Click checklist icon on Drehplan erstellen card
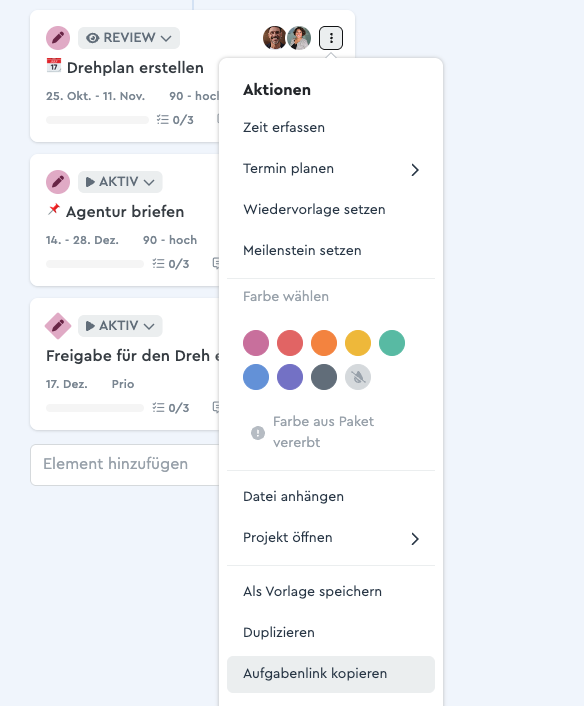 163,120
